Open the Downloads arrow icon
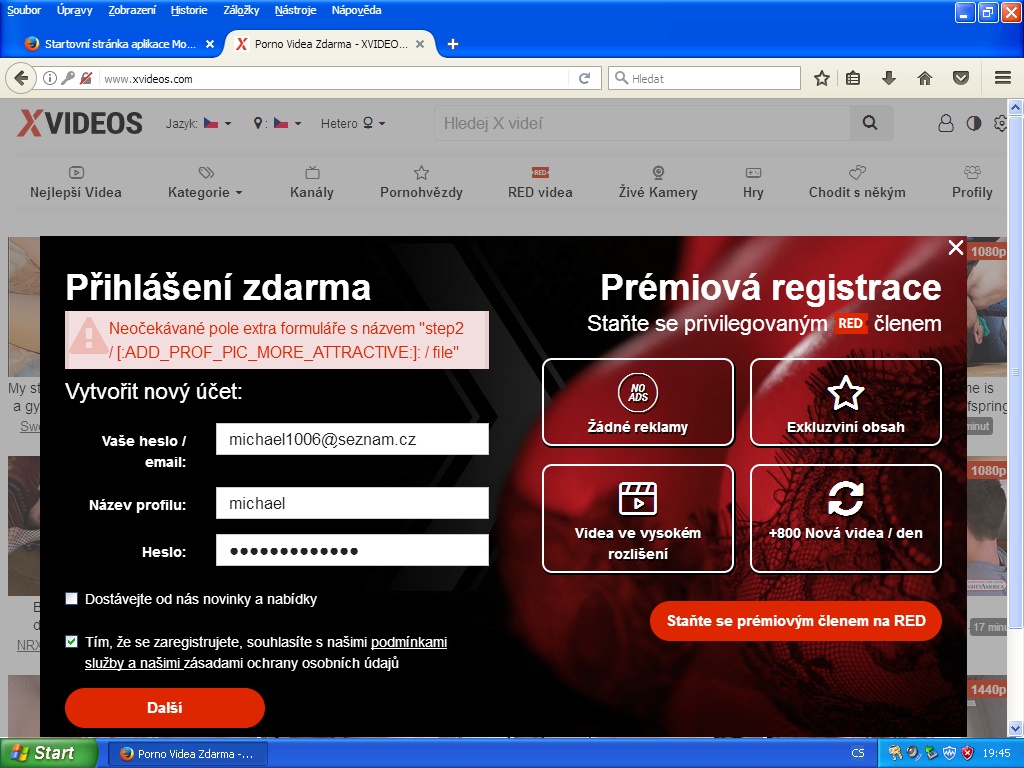This screenshot has height=768, width=1024. pyautogui.click(x=888, y=78)
